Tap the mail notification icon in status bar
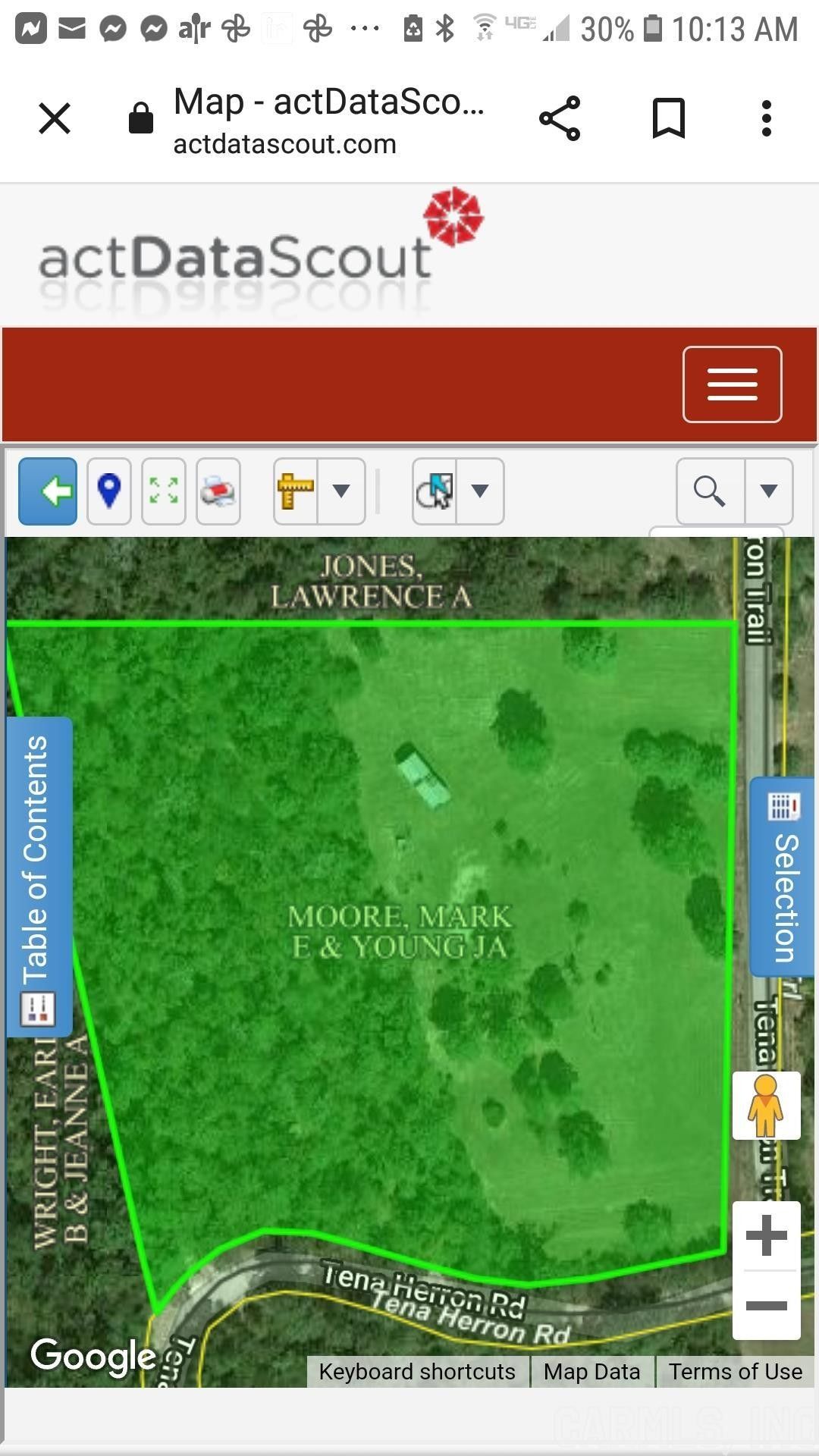 [x=72, y=30]
